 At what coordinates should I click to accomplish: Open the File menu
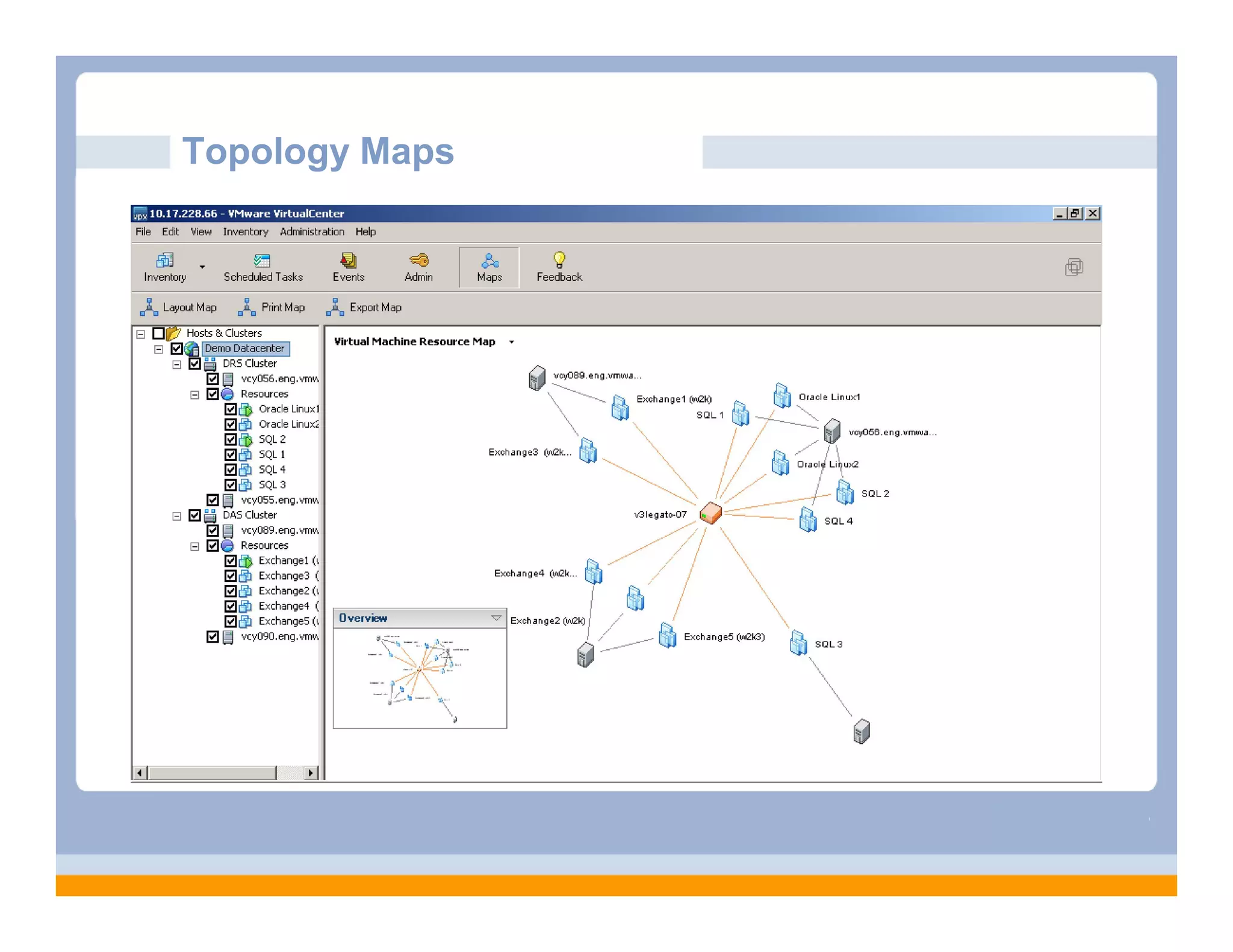pos(143,232)
